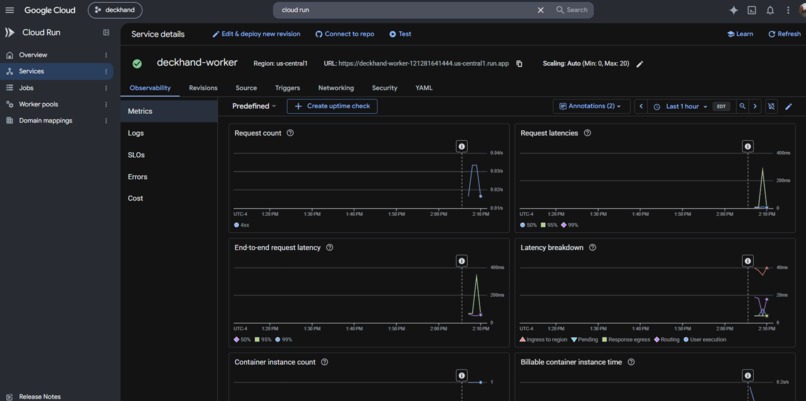Switch to the Networking tab
This screenshot has width=806, height=401.
pyautogui.click(x=336, y=88)
